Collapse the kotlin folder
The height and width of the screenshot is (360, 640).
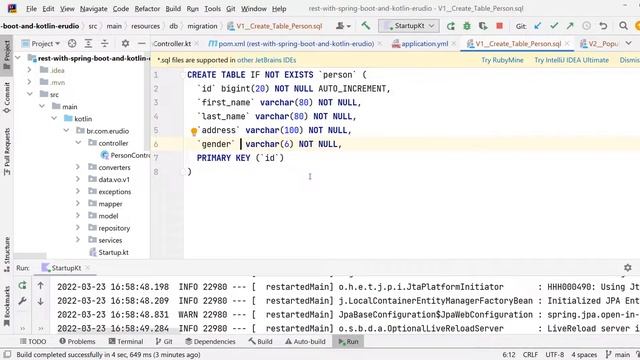click(54, 118)
